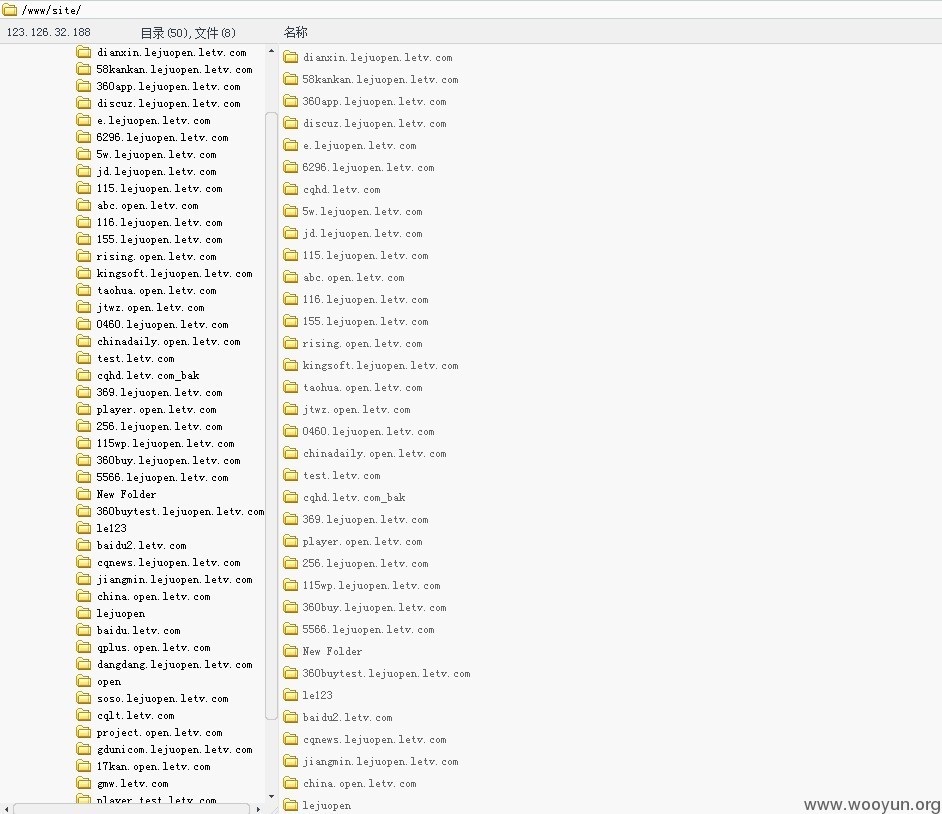942x814 pixels.
Task: Select cqhd.letv.com_bak name in right list
Action: pos(354,497)
